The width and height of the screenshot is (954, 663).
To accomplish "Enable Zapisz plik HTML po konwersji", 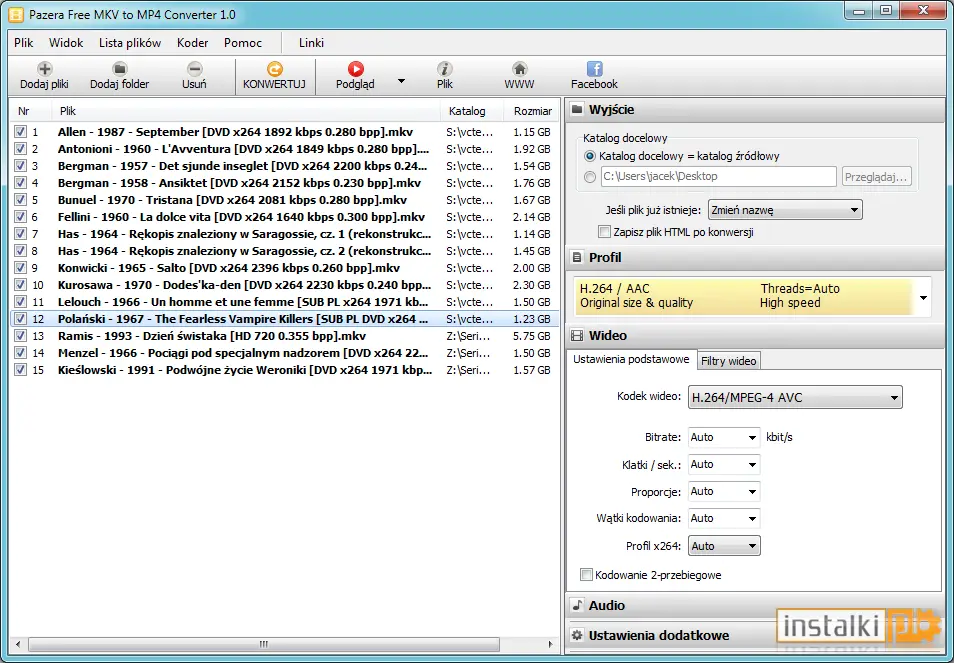I will coord(604,232).
